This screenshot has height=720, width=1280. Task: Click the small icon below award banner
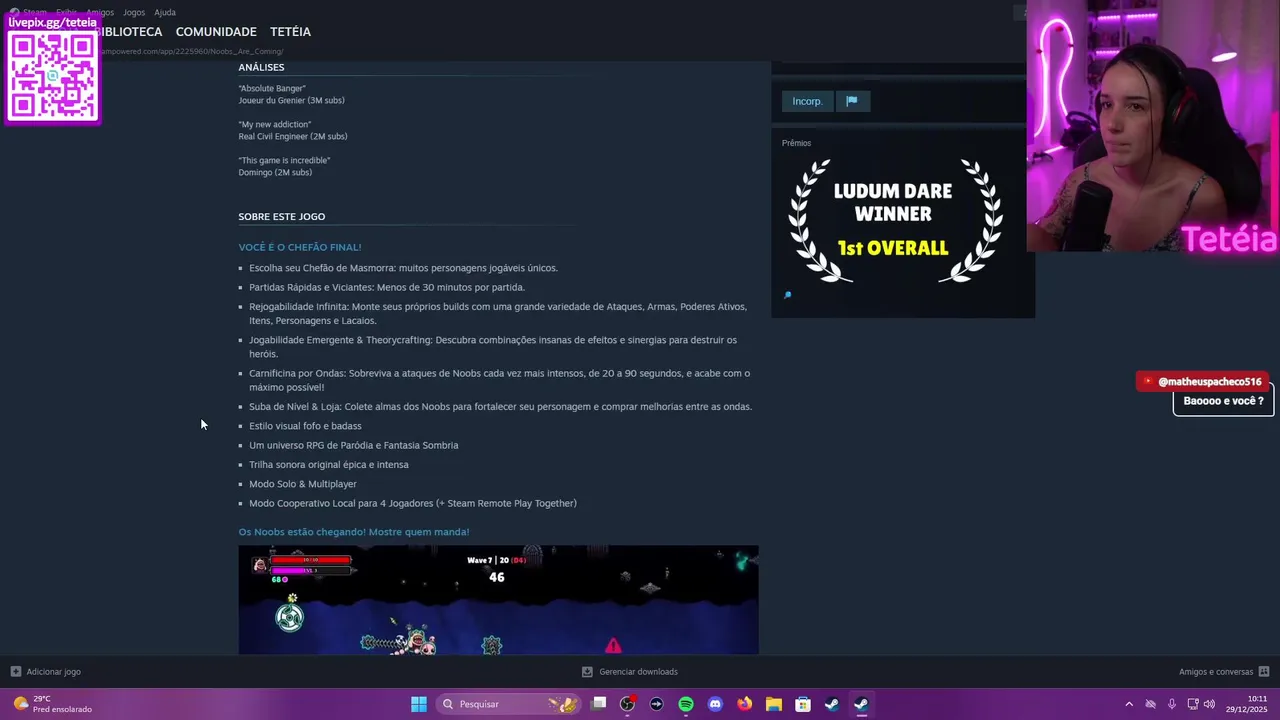(787, 295)
